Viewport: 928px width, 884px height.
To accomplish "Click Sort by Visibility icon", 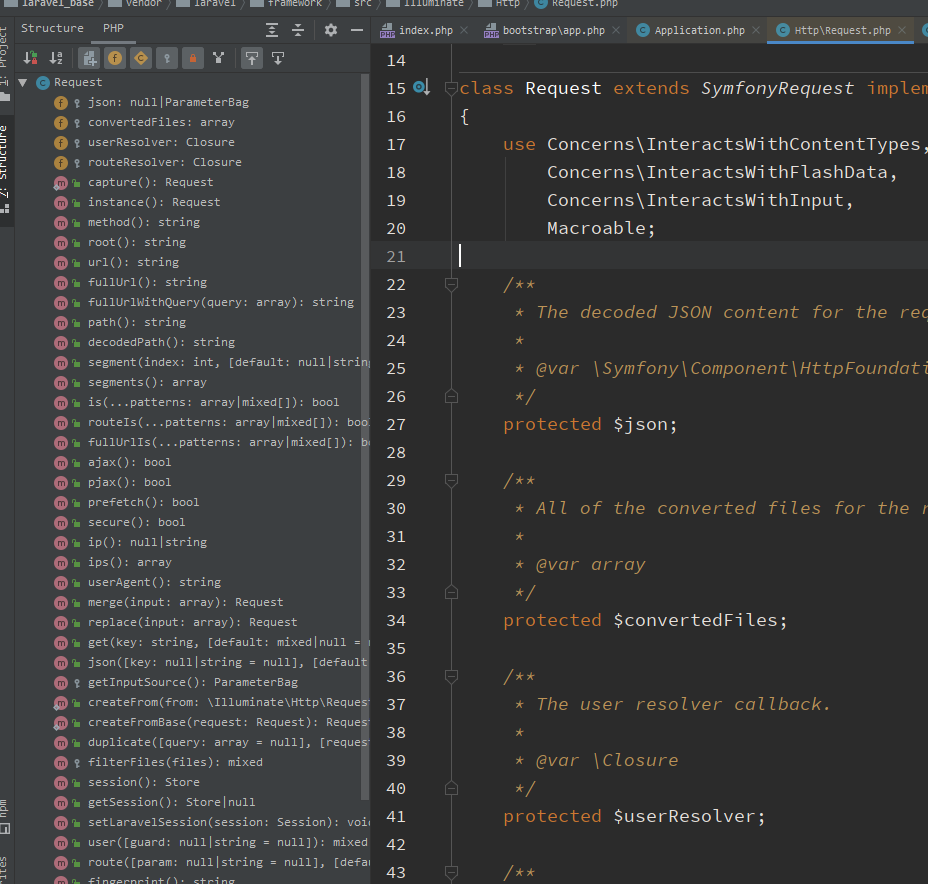I will (30, 58).
